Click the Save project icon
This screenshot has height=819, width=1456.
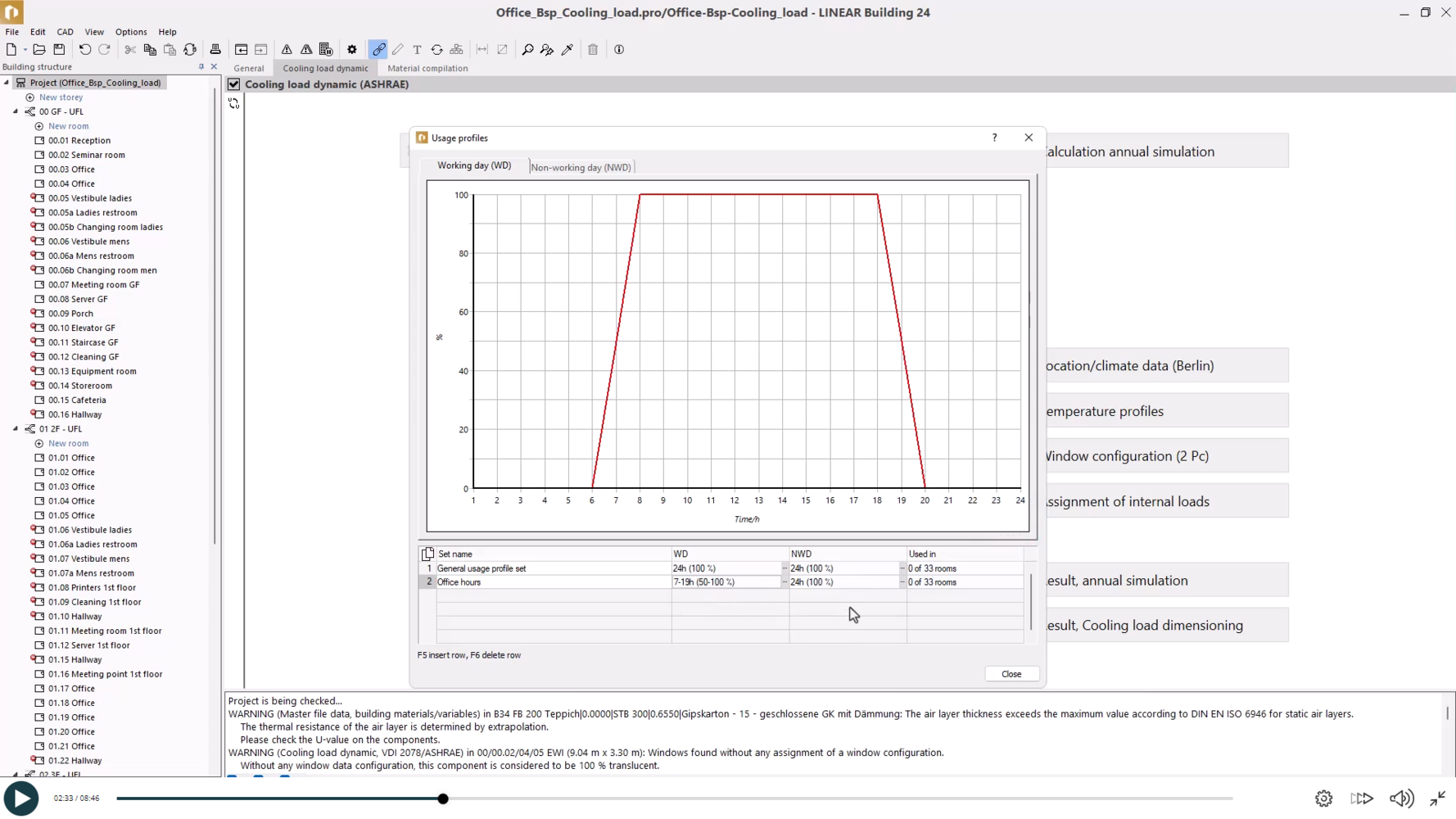coord(59,50)
